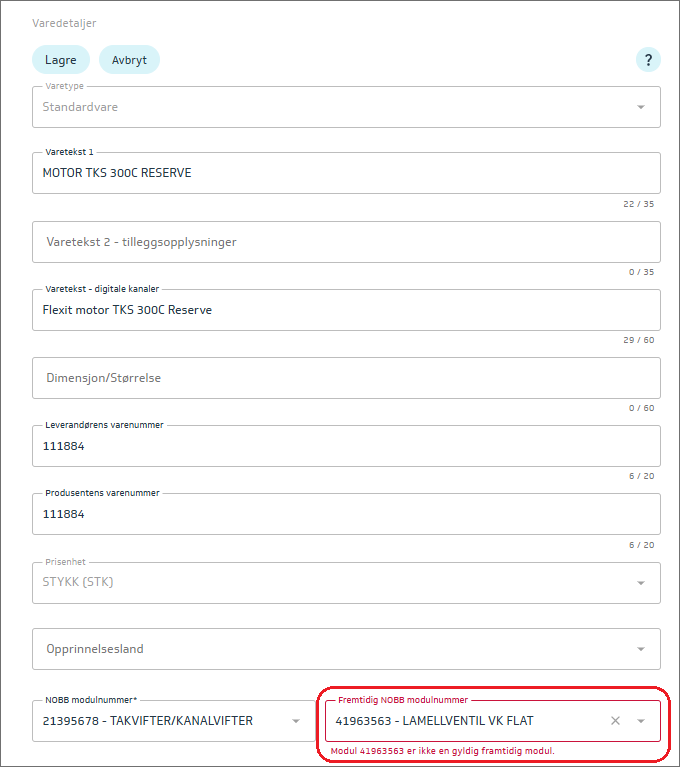This screenshot has width=680, height=767.
Task: Click the Lagre button
Action: 60,60
